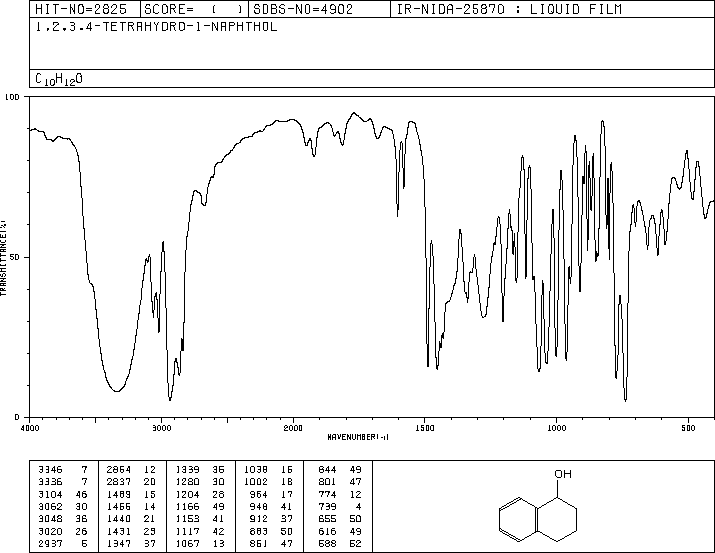Viewport: 715px width, 553px height.
Task: Select peak table entry 1153
Action: coord(187,519)
